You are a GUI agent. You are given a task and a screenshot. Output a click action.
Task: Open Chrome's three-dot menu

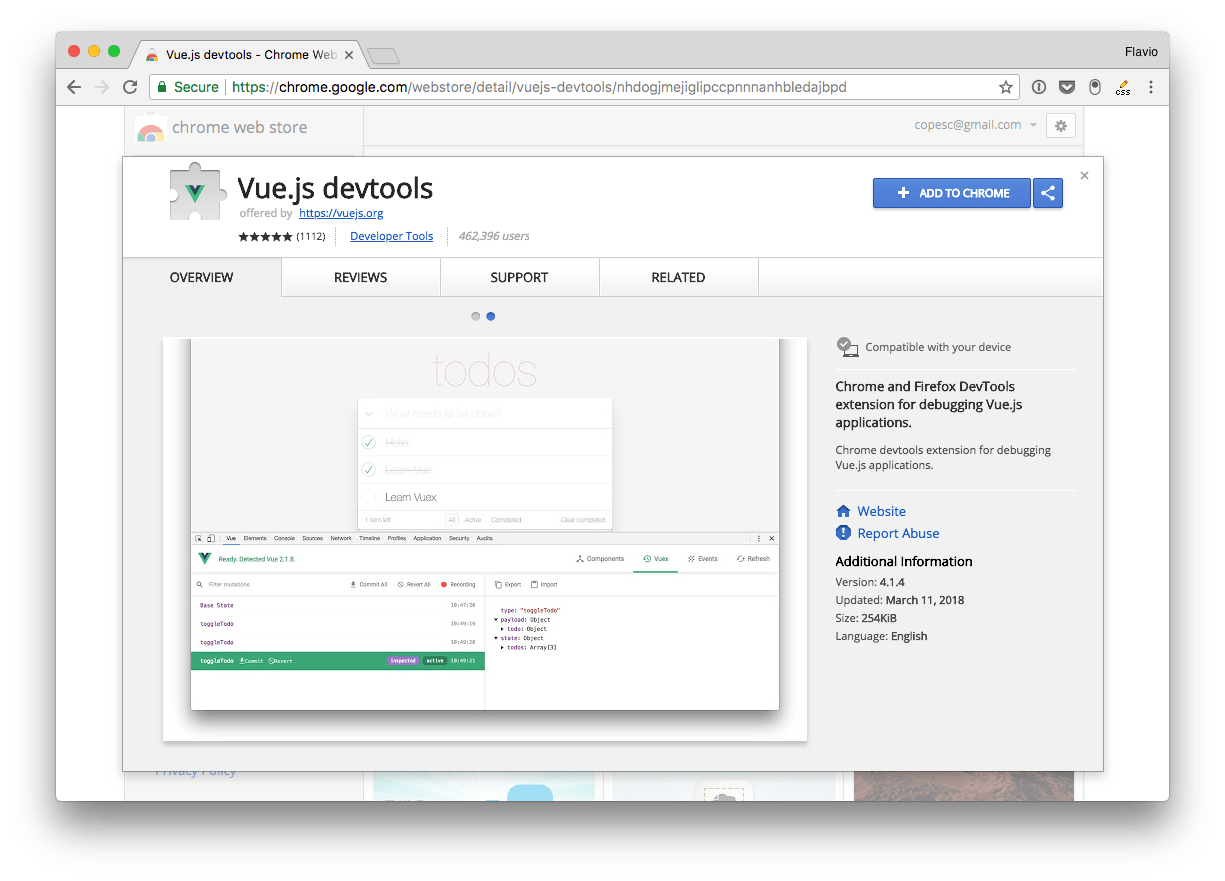(x=1152, y=87)
